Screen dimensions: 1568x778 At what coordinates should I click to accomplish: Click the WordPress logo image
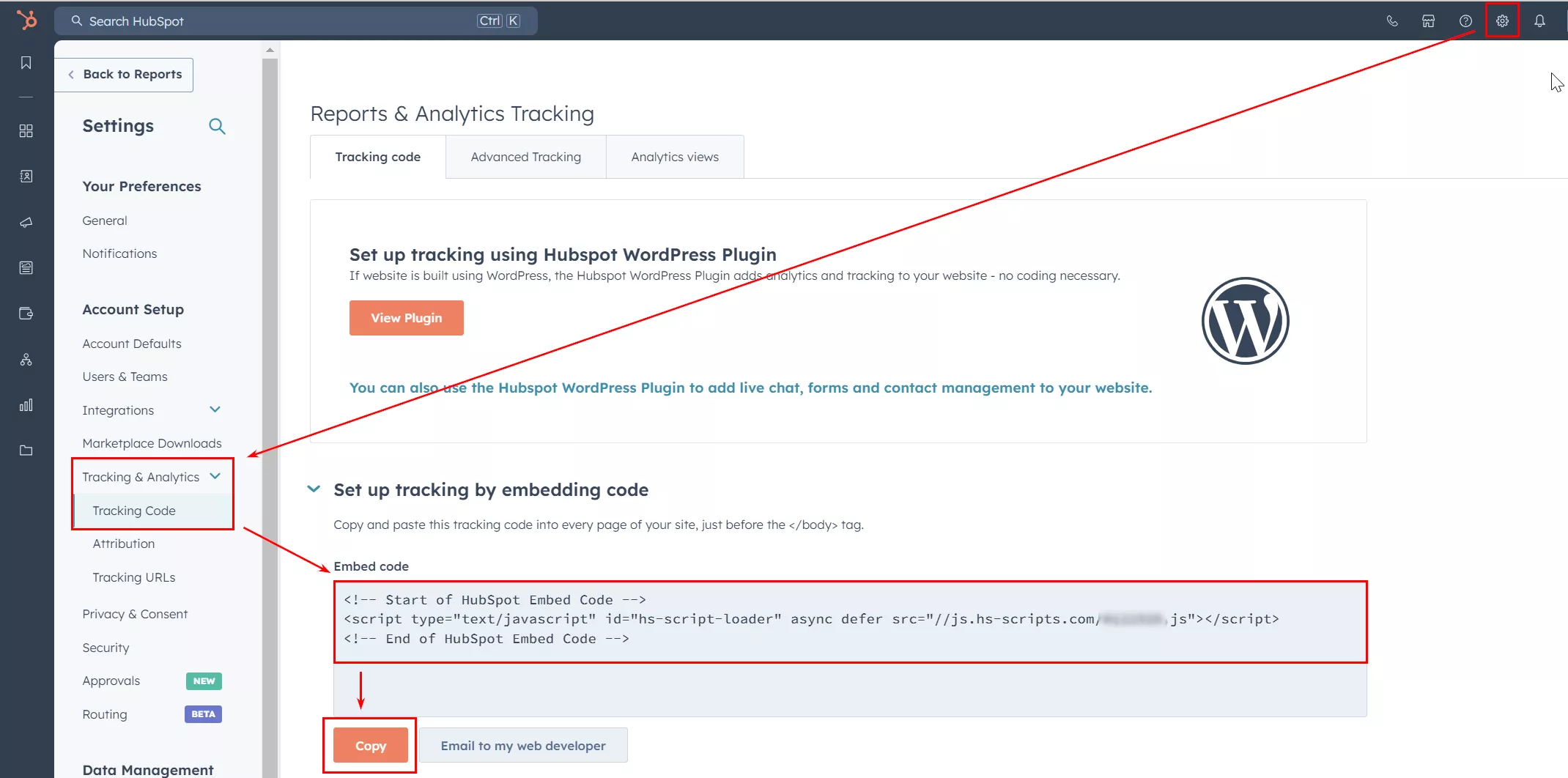1245,321
